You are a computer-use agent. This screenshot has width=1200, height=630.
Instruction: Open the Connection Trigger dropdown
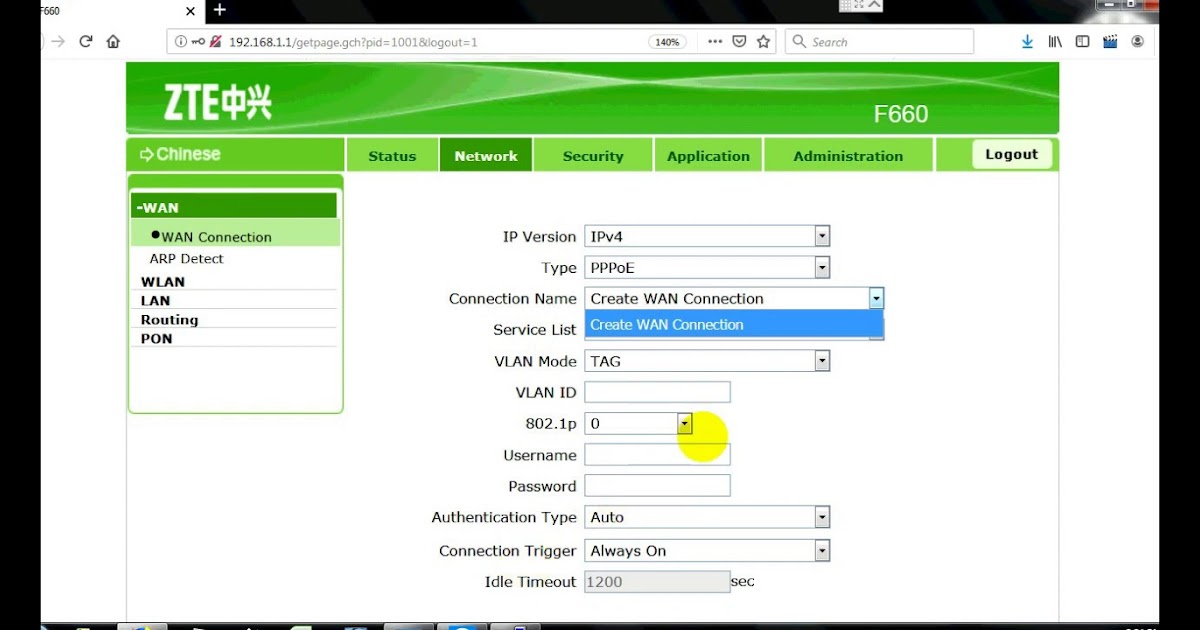click(707, 551)
